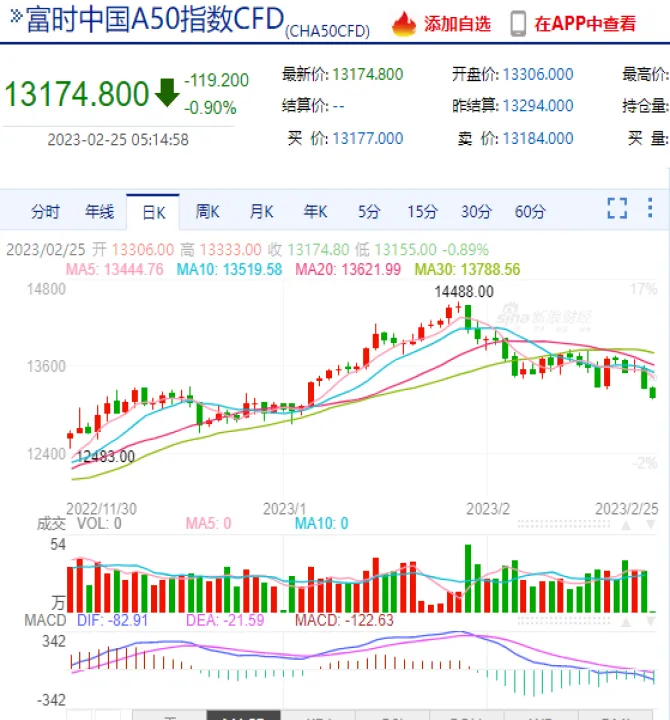Click the DIF: -82.91 readout
Image resolution: width=670 pixels, height=720 pixels.
coord(113,620)
